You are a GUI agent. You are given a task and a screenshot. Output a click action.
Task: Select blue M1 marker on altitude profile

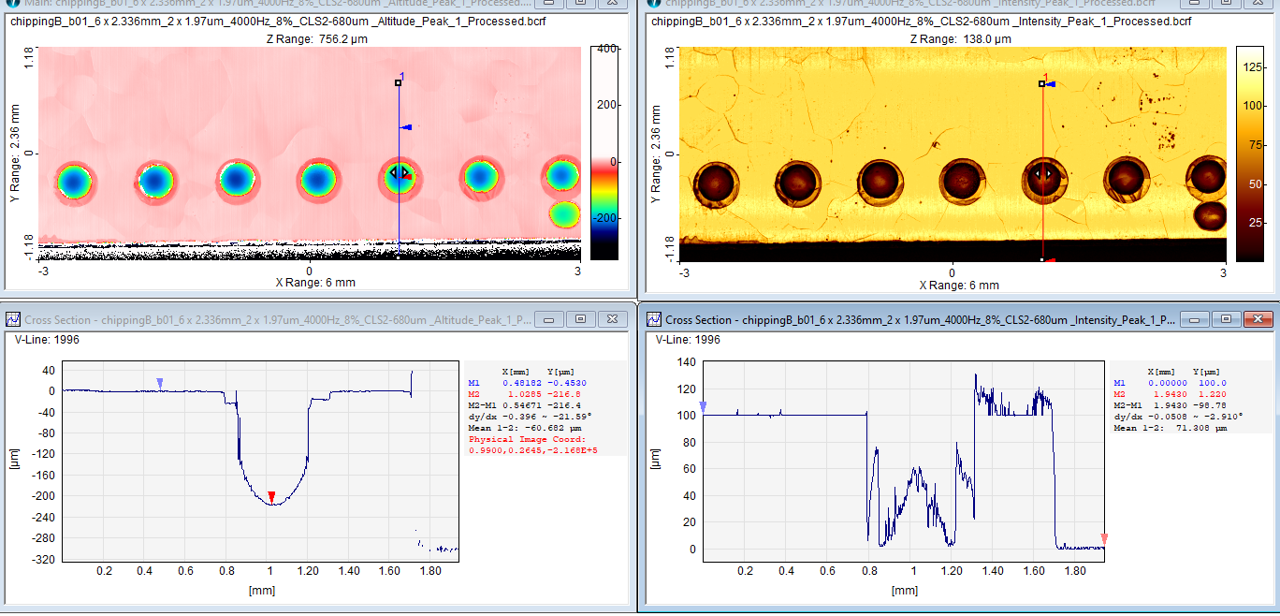[160, 383]
